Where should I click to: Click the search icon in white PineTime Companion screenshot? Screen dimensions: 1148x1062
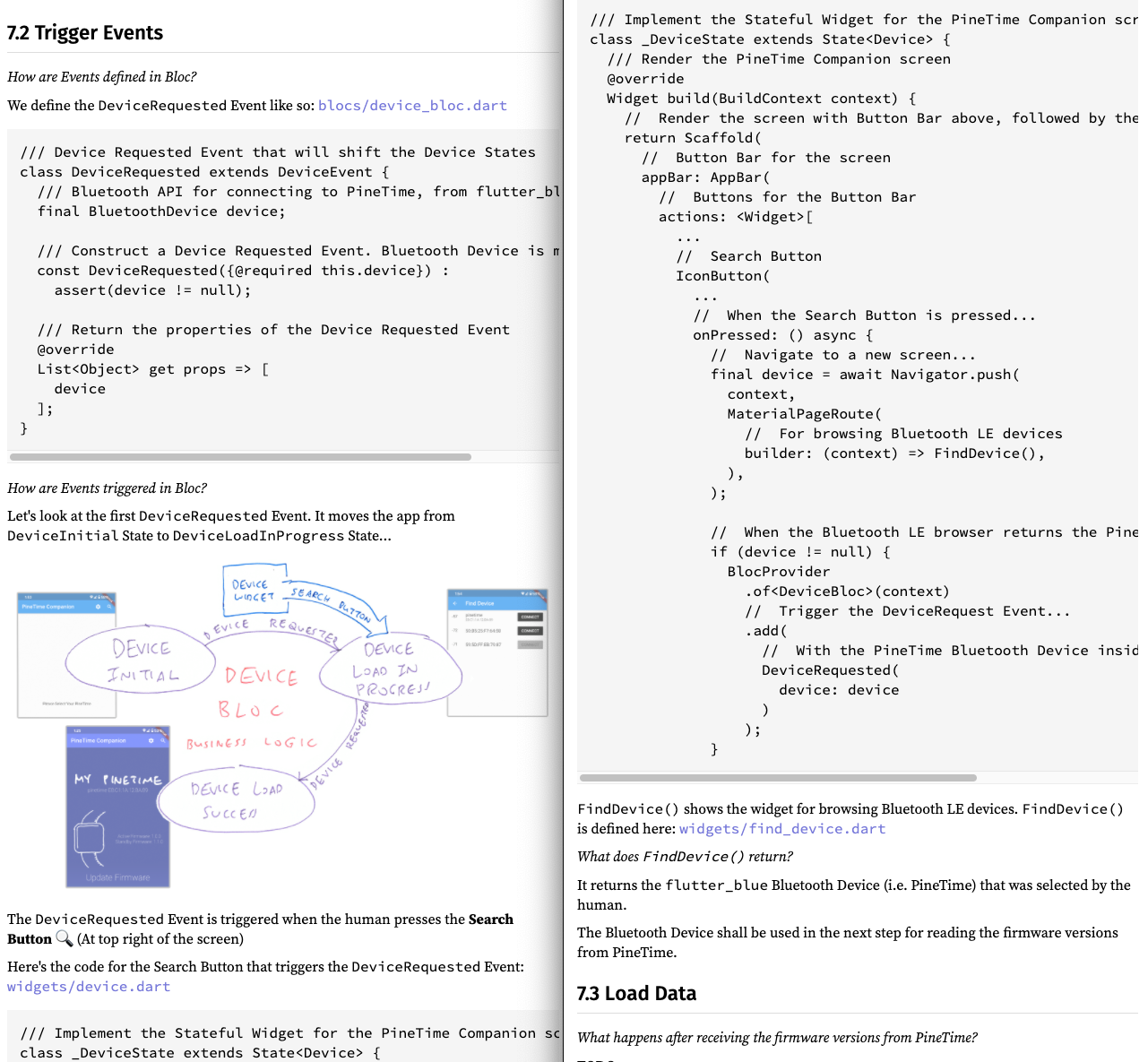(x=109, y=607)
